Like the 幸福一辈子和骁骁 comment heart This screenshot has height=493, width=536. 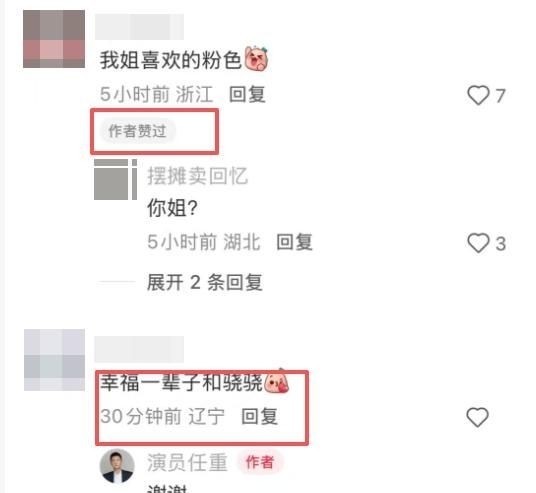coord(478,417)
